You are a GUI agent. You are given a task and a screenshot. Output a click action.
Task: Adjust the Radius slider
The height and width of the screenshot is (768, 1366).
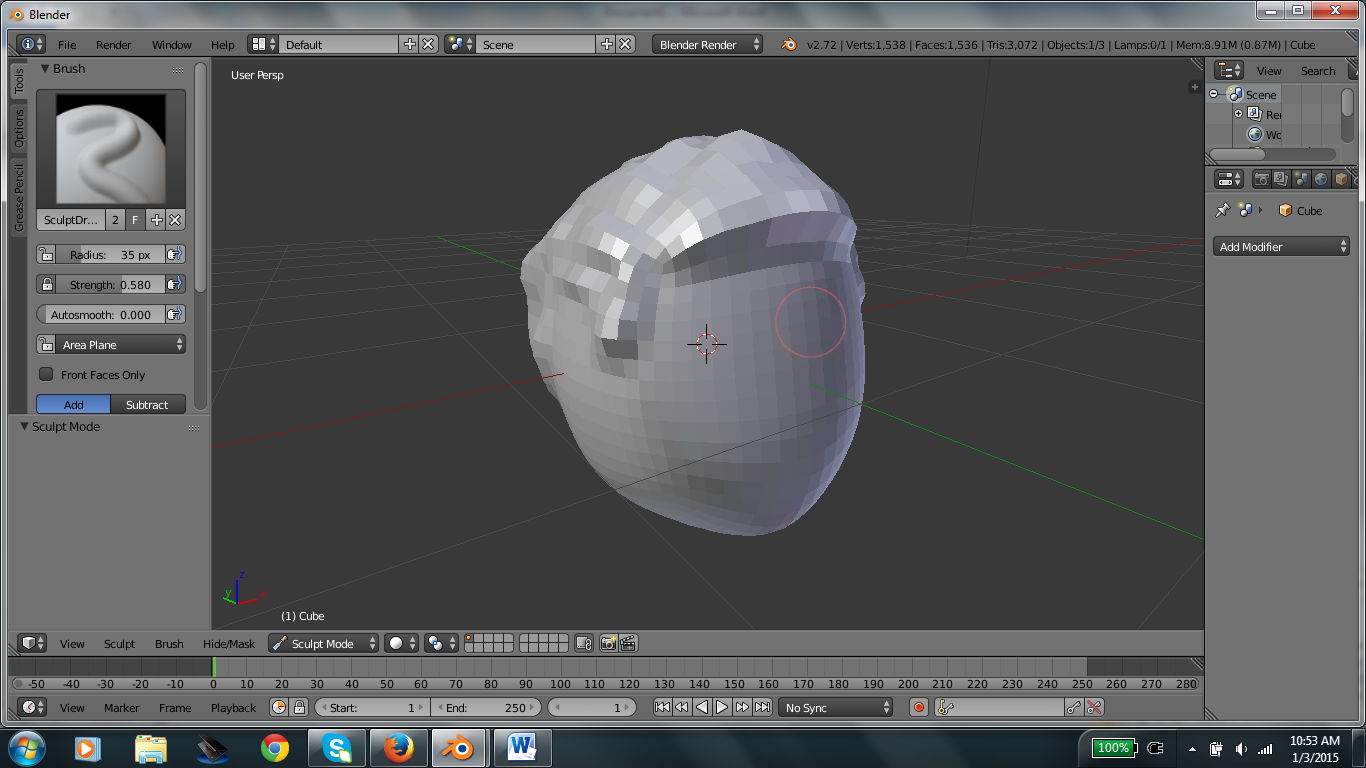pyautogui.click(x=110, y=255)
